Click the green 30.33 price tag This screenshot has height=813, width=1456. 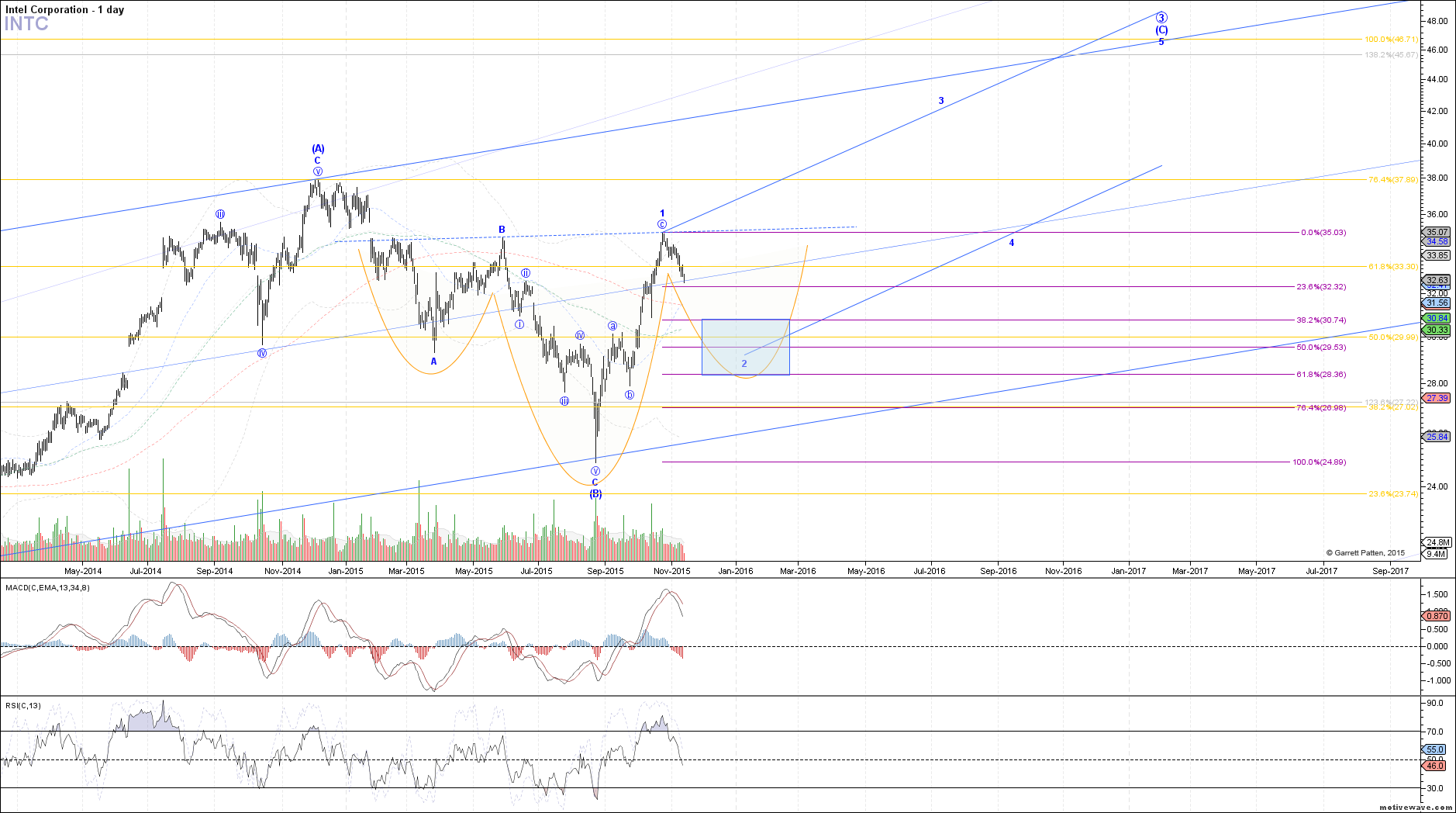tap(1437, 330)
